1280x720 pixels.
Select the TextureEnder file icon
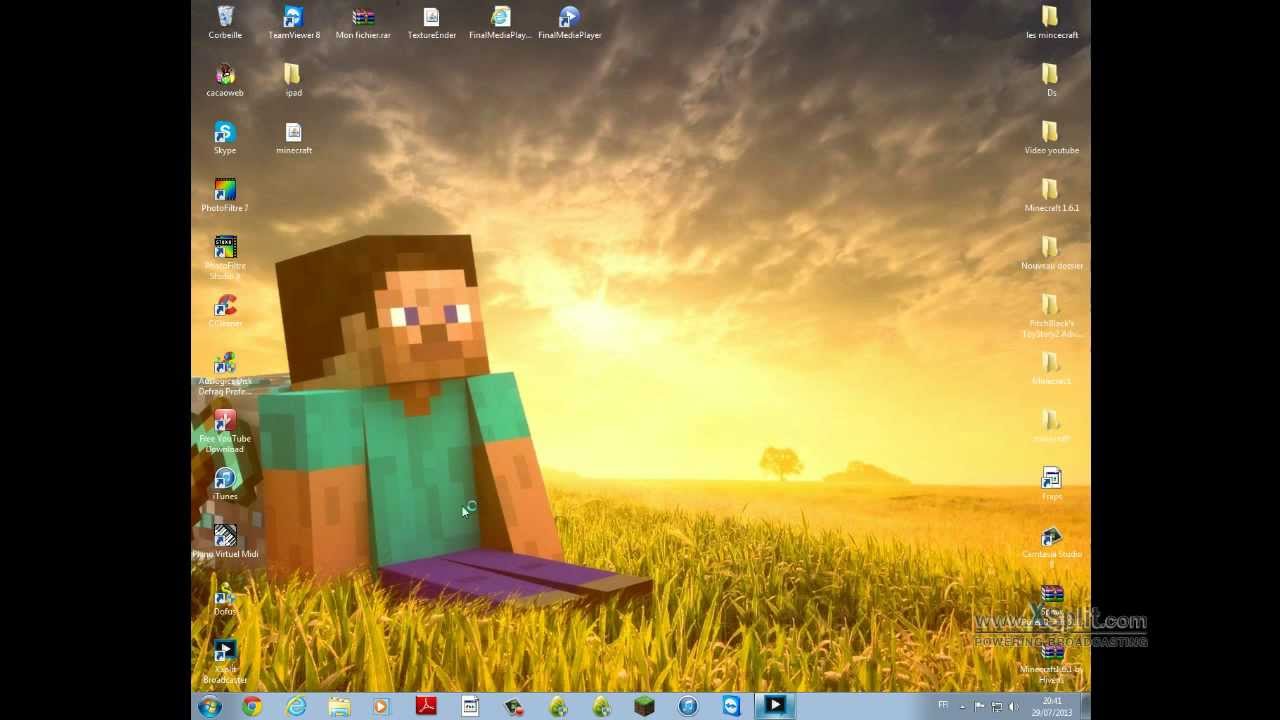[432, 23]
